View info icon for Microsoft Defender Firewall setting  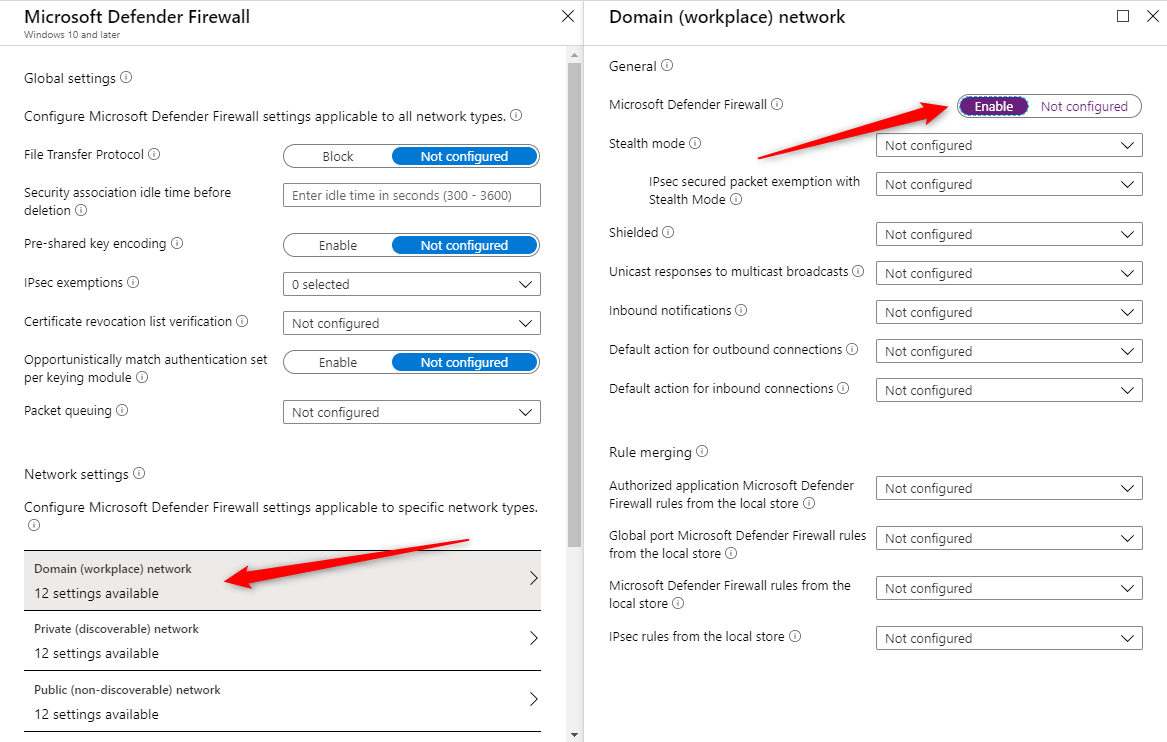point(777,104)
